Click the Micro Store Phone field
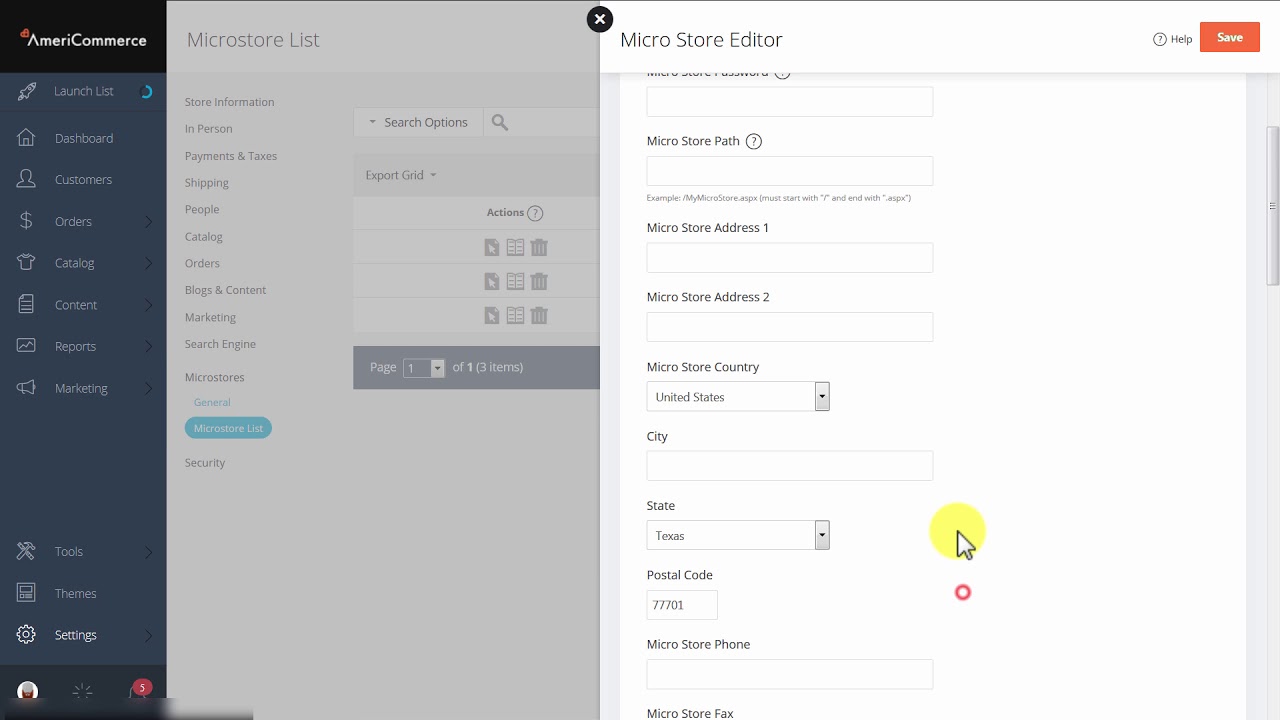1280x720 pixels. point(790,674)
